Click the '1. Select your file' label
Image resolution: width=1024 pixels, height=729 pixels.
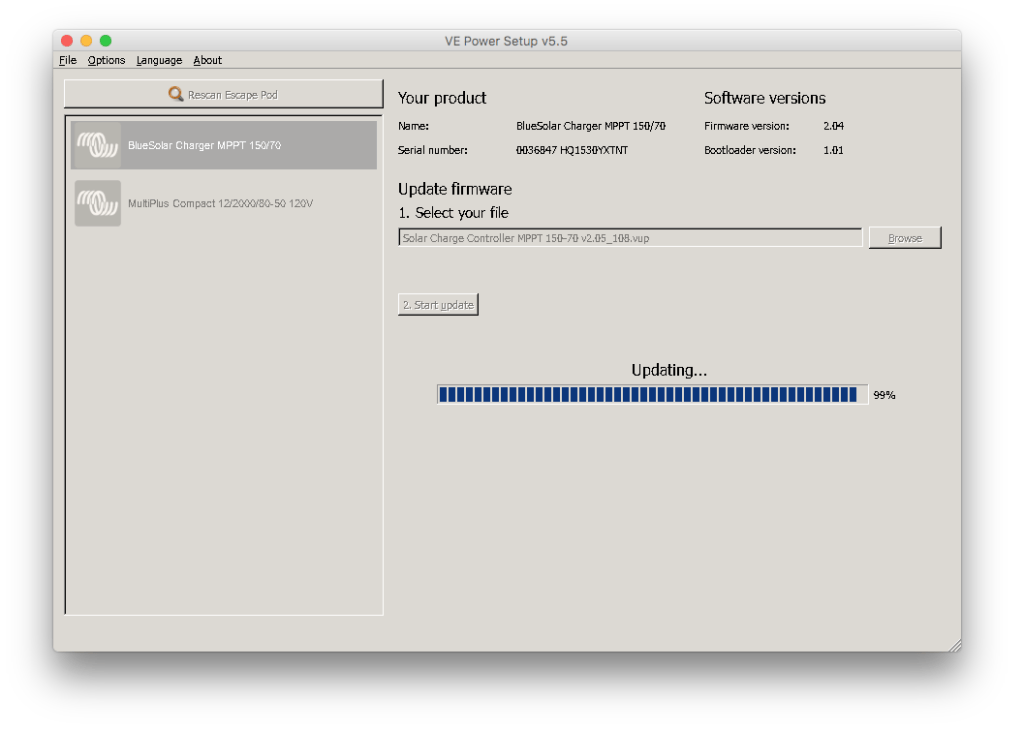click(453, 213)
